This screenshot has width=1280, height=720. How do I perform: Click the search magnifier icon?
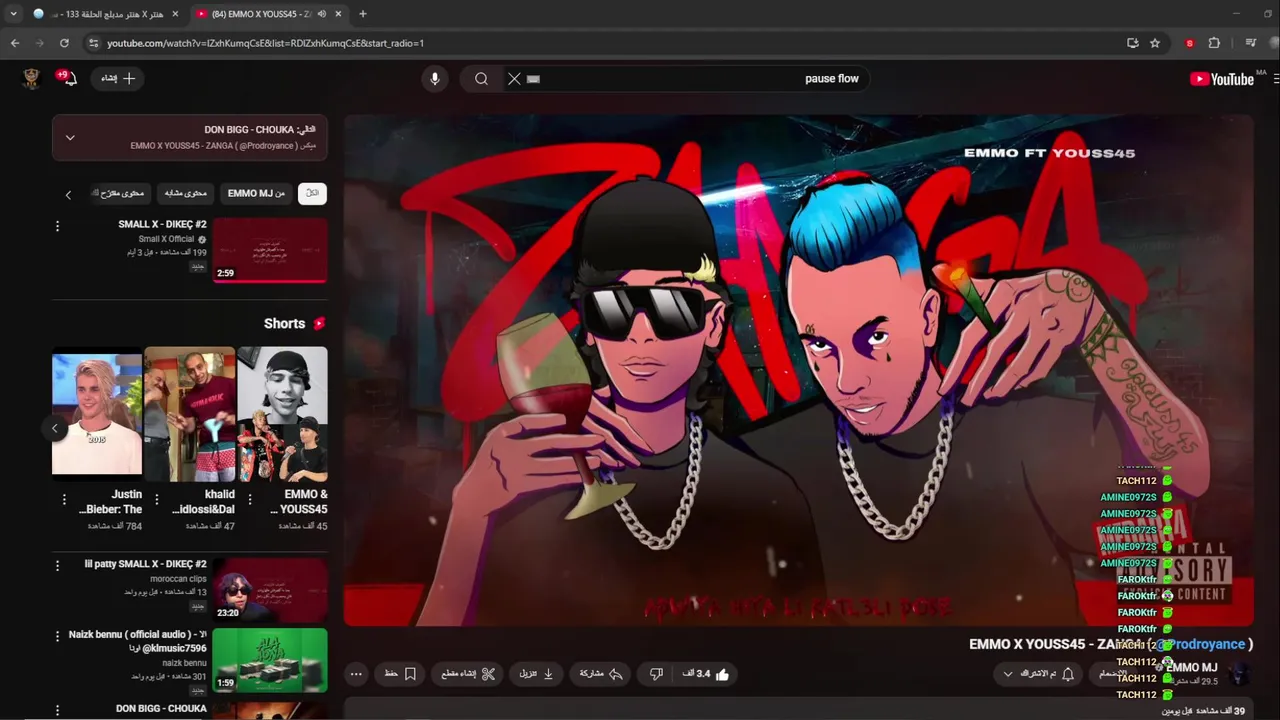coord(481,79)
